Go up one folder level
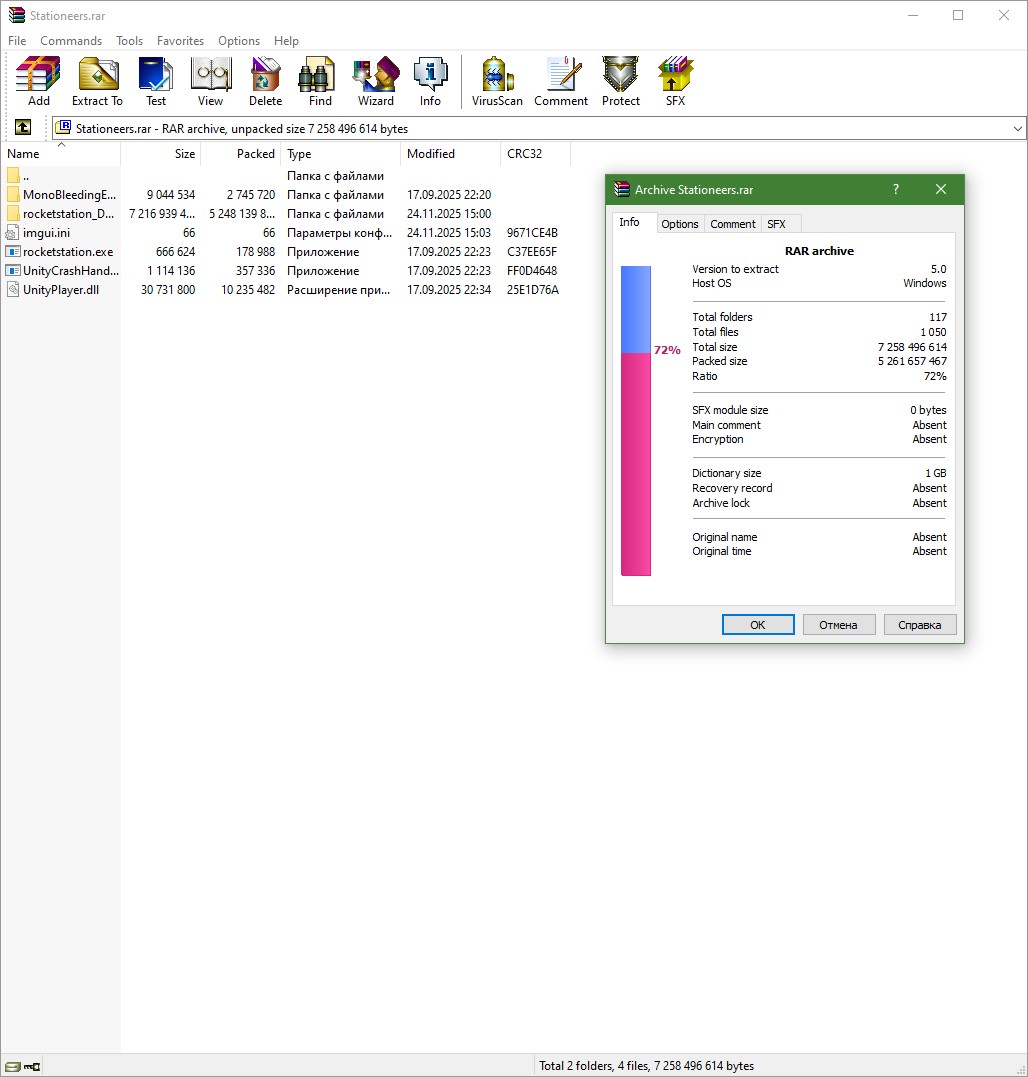This screenshot has width=1028, height=1077. (x=23, y=127)
